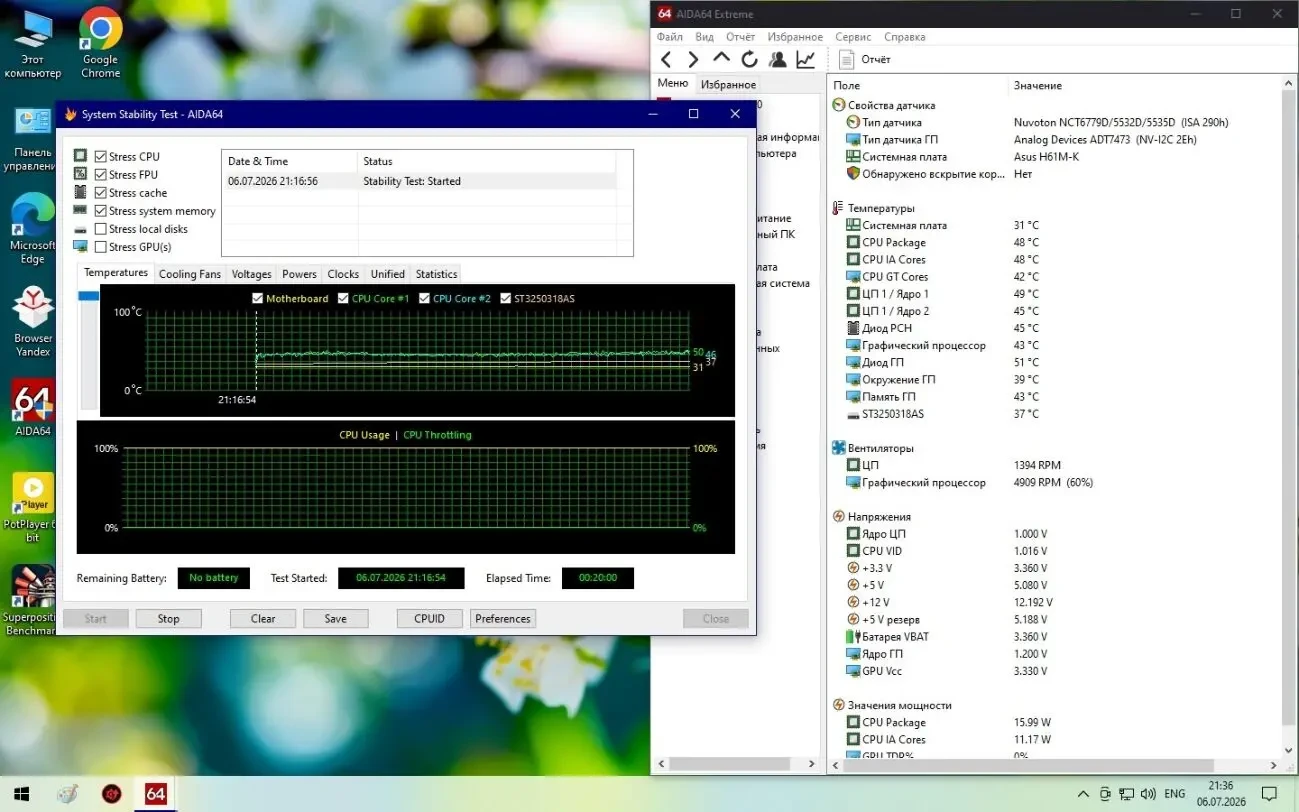1299x812 pixels.
Task: Go back in AIDA64 Extreme toolbar
Action: pyautogui.click(x=667, y=60)
